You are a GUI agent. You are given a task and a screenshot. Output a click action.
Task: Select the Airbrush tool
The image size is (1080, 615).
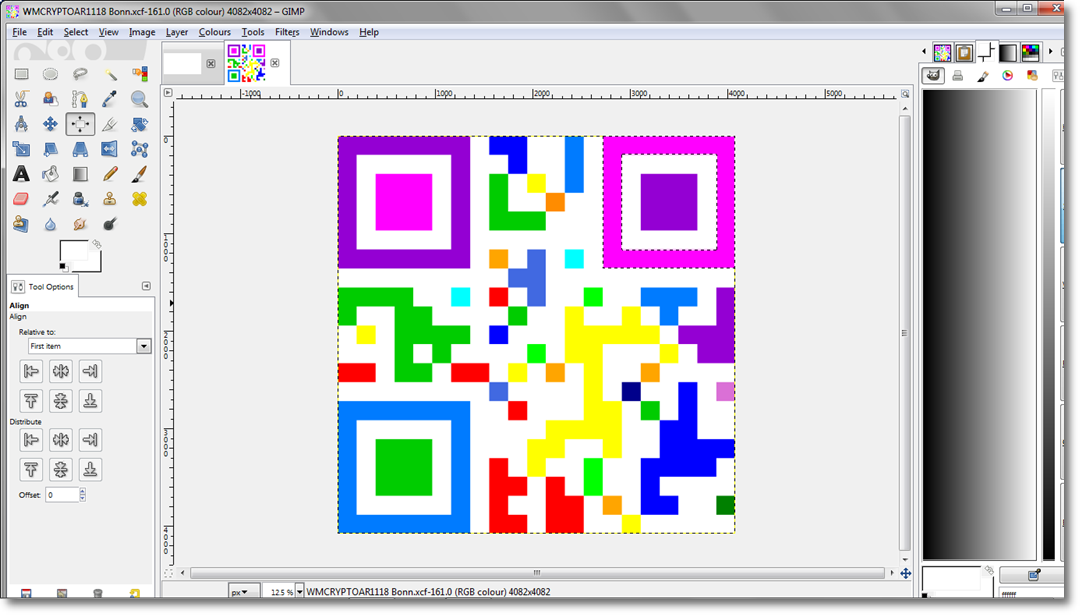[50, 199]
